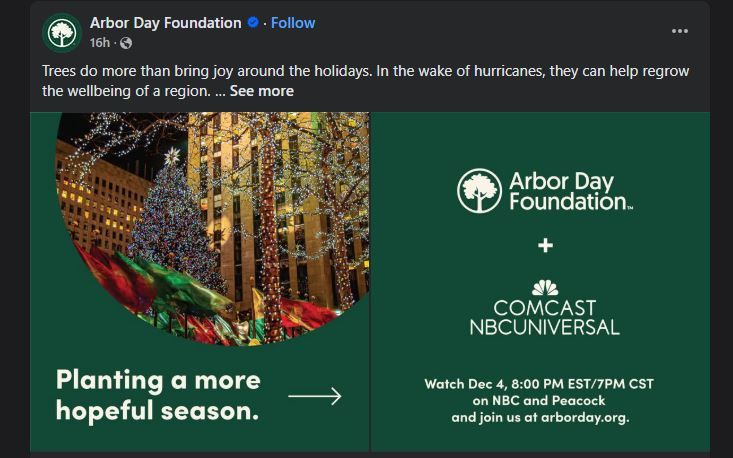Click the "Planting a more hopeful season." headline
Image resolution: width=733 pixels, height=458 pixels.
pos(158,395)
